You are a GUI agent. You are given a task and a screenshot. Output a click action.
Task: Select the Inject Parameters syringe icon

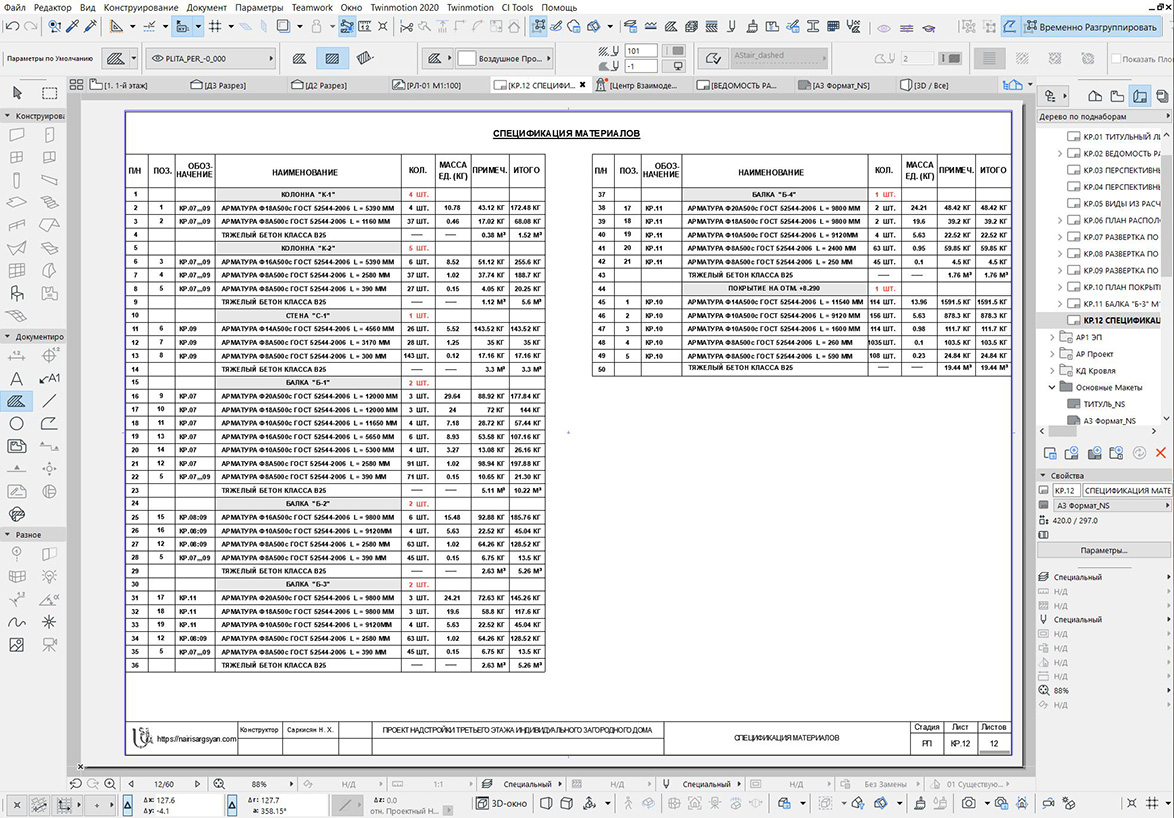pyautogui.click(x=91, y=27)
